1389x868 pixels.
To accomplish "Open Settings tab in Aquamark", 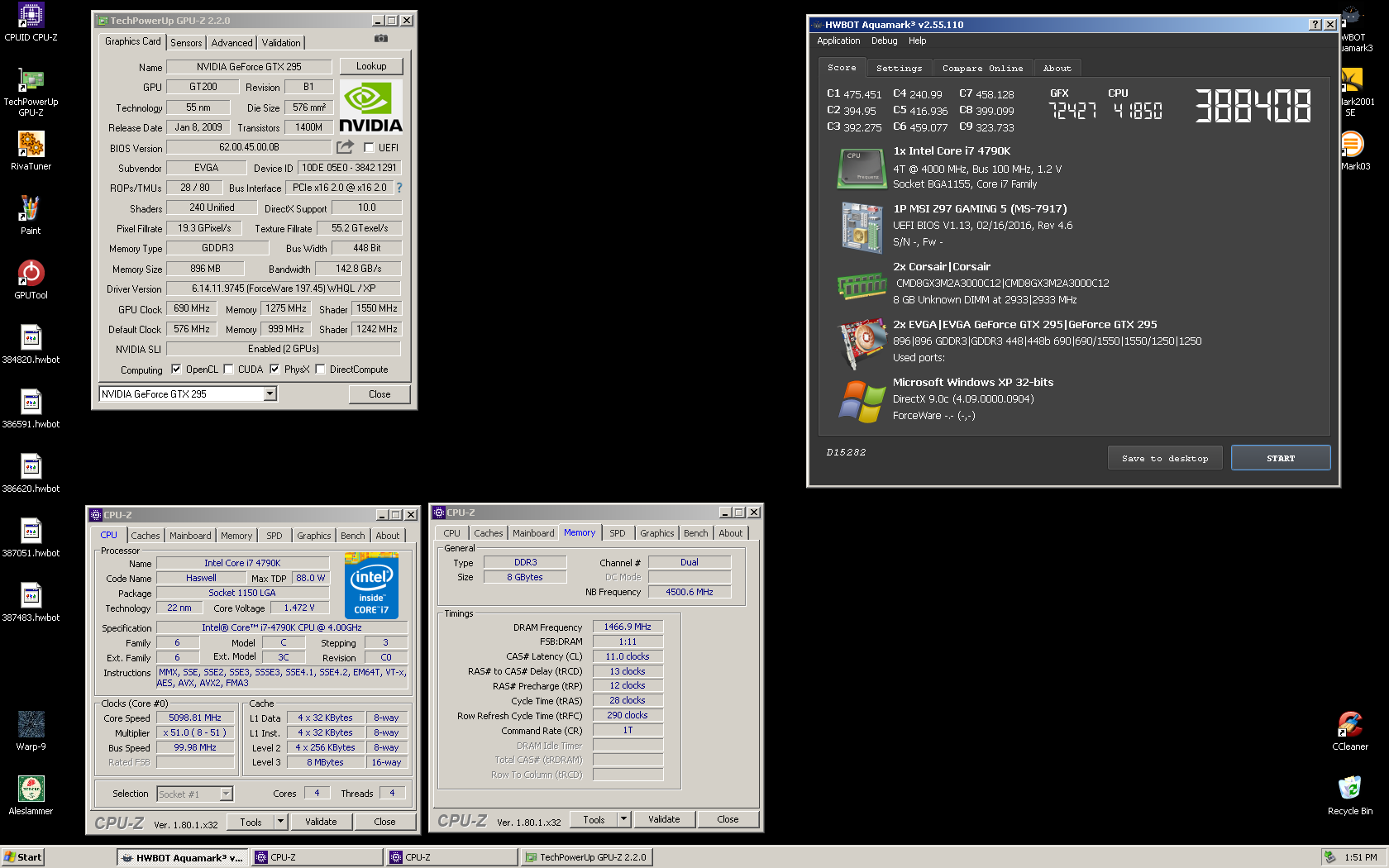I will click(899, 69).
